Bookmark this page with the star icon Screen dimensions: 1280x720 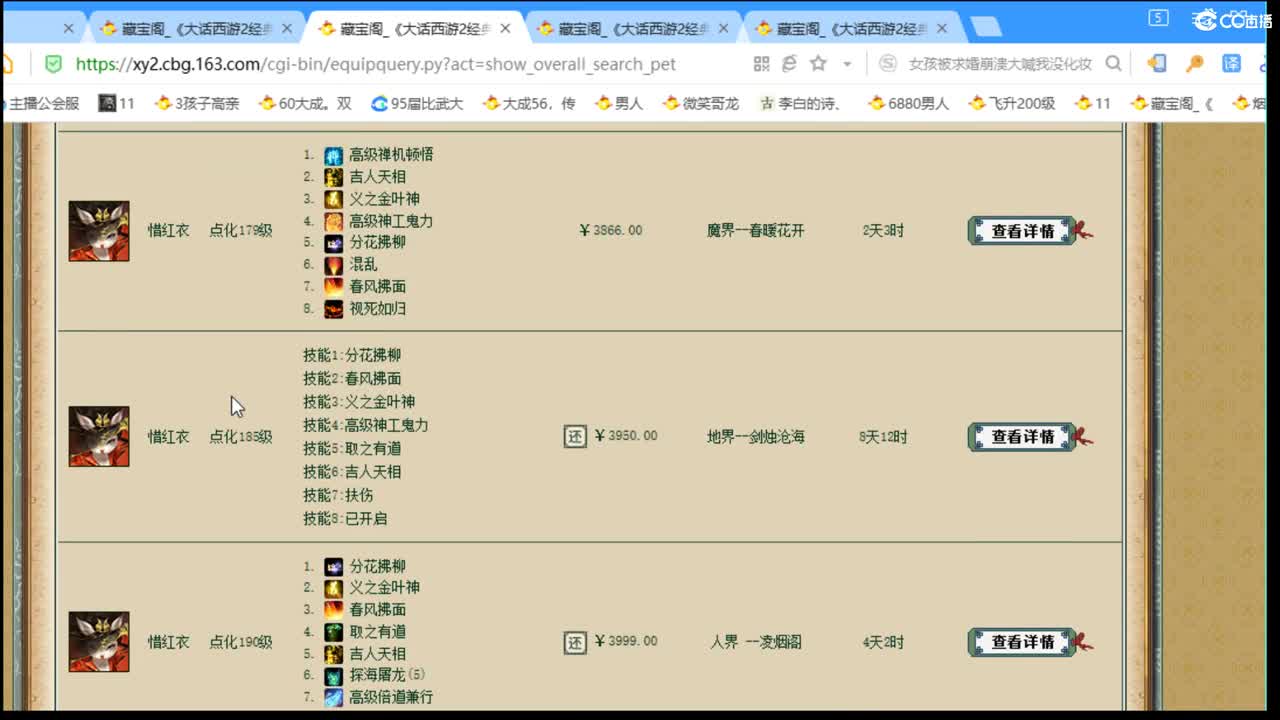(818, 64)
